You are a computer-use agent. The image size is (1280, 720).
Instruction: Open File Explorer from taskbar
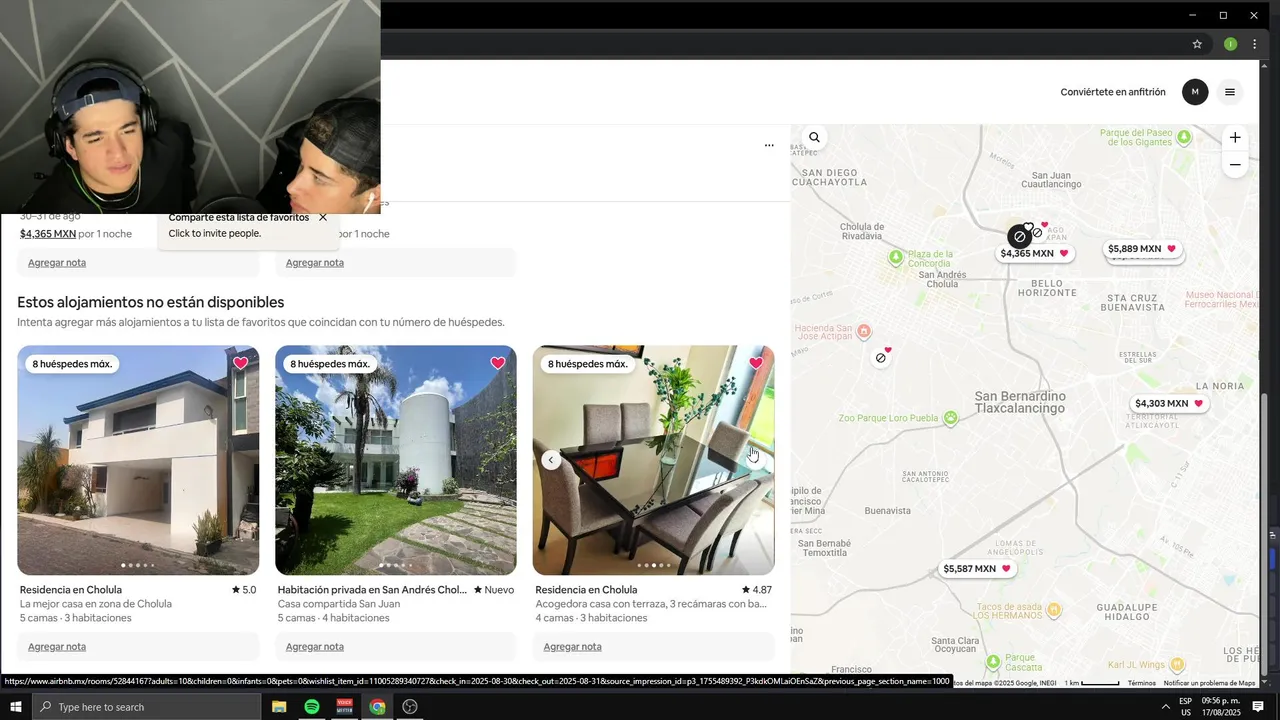[279, 707]
